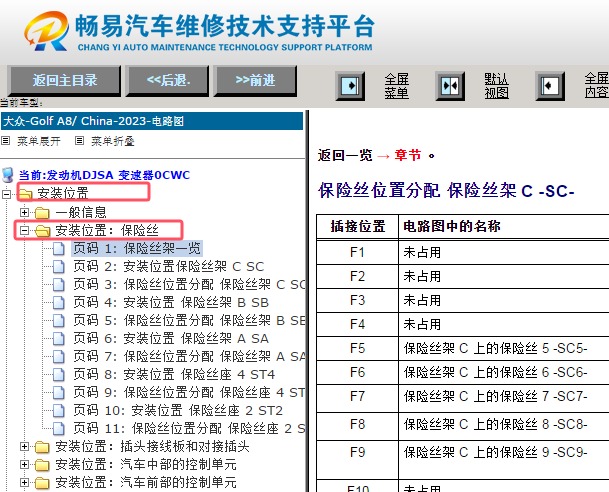Open 页码 11: 保险丝位置分配 保险丝座 2

[x=189, y=428]
